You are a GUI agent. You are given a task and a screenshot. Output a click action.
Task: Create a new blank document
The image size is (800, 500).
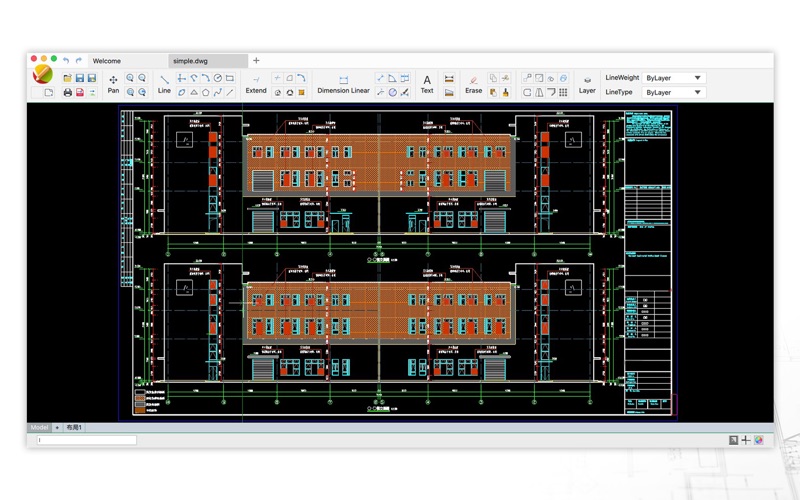[48, 92]
